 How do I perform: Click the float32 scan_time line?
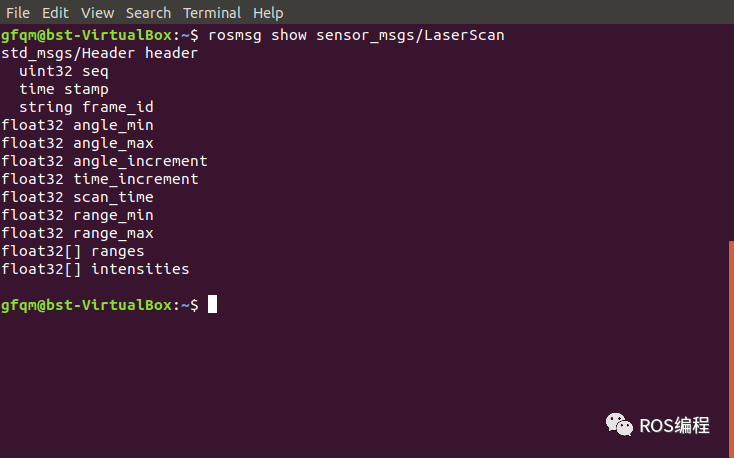(x=77, y=197)
